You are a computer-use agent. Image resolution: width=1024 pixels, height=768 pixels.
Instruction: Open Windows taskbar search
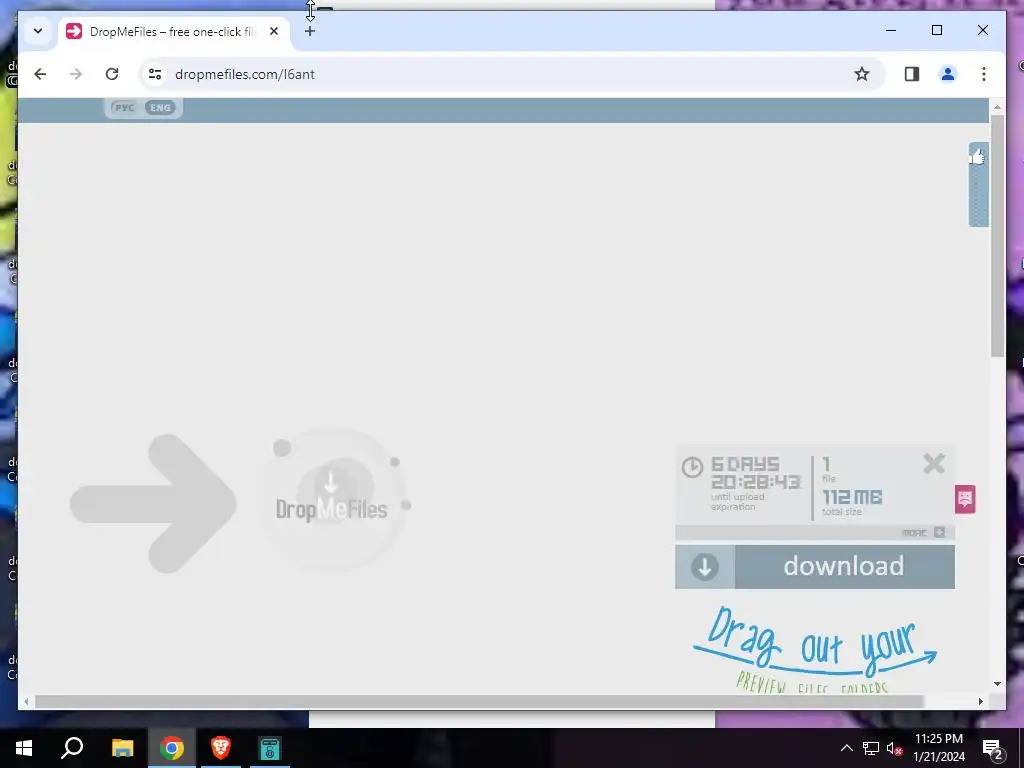click(x=72, y=748)
